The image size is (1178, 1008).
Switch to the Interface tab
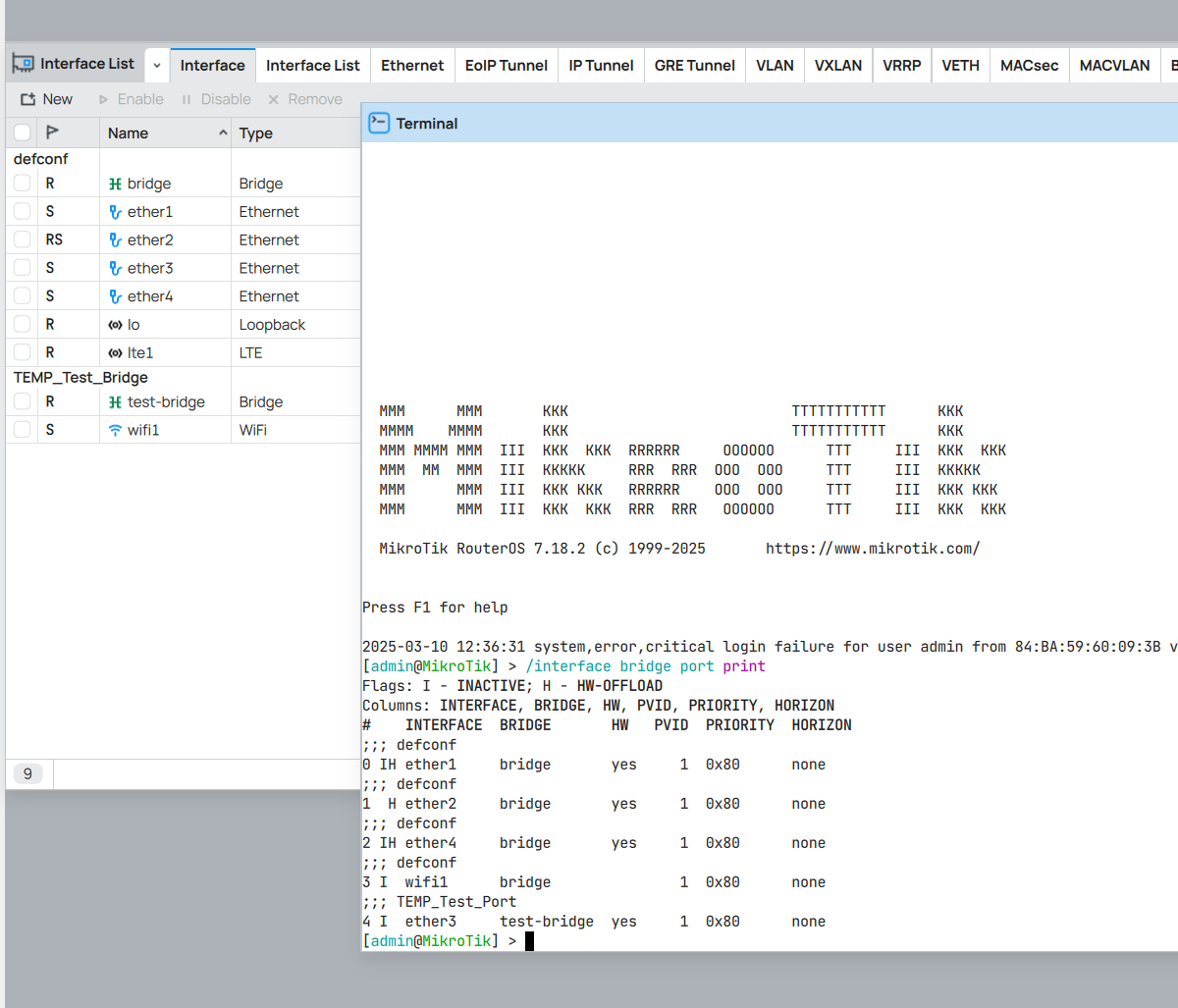(213, 65)
